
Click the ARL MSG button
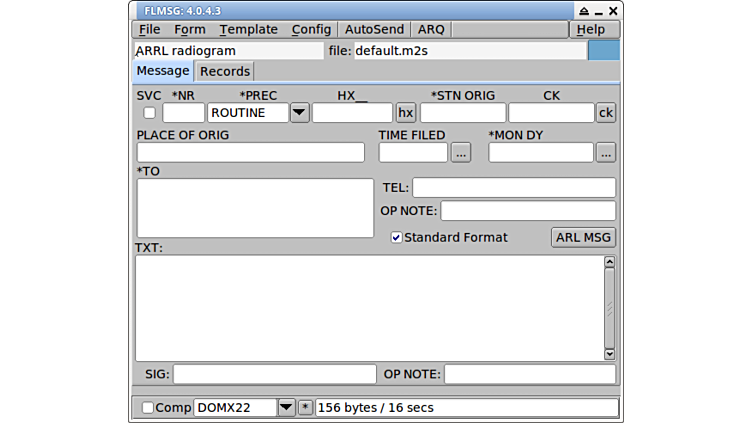(x=583, y=238)
